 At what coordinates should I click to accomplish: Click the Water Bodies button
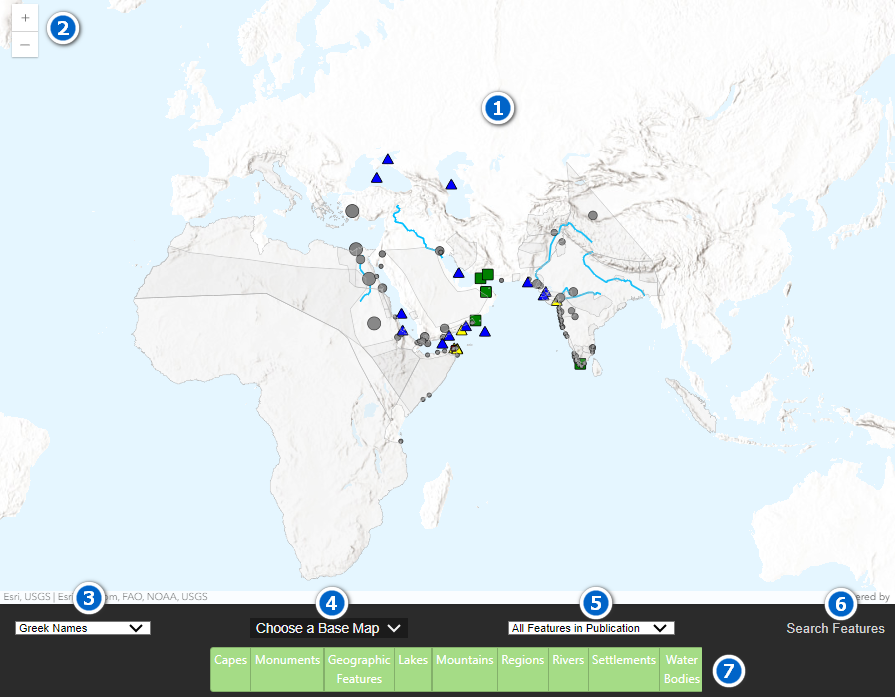click(681, 669)
